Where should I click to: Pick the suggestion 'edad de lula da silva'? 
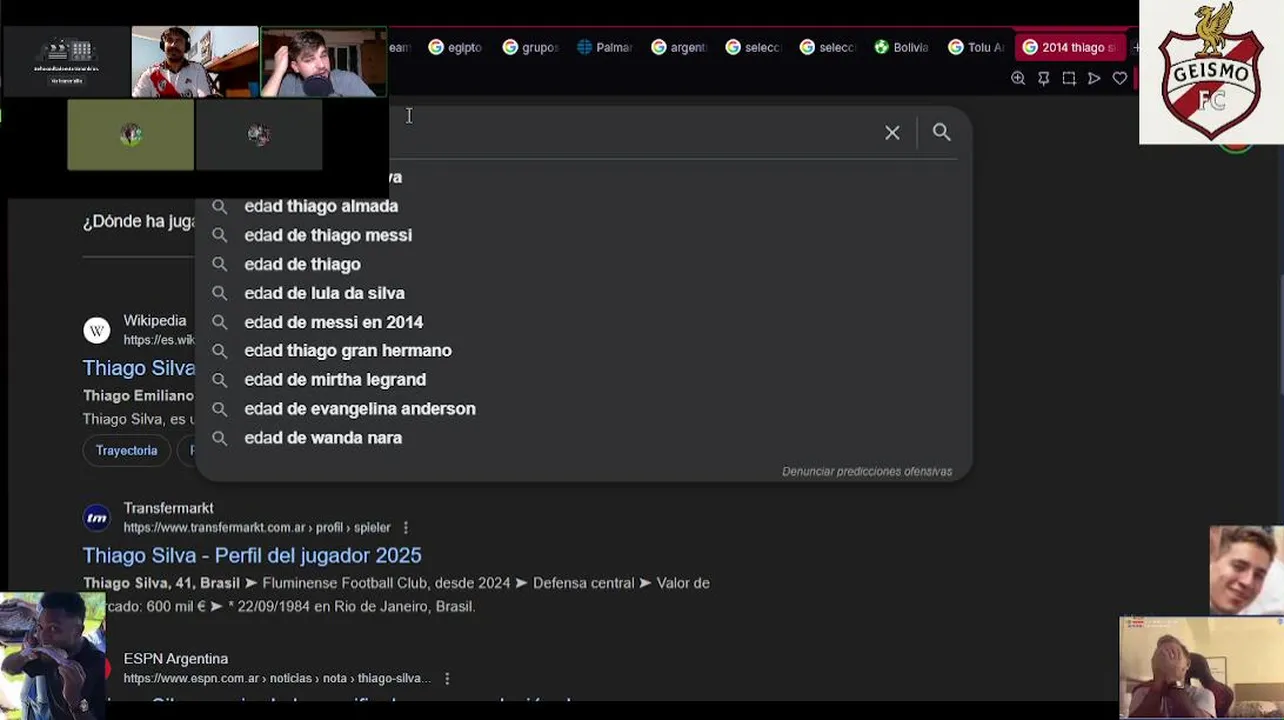click(x=324, y=293)
